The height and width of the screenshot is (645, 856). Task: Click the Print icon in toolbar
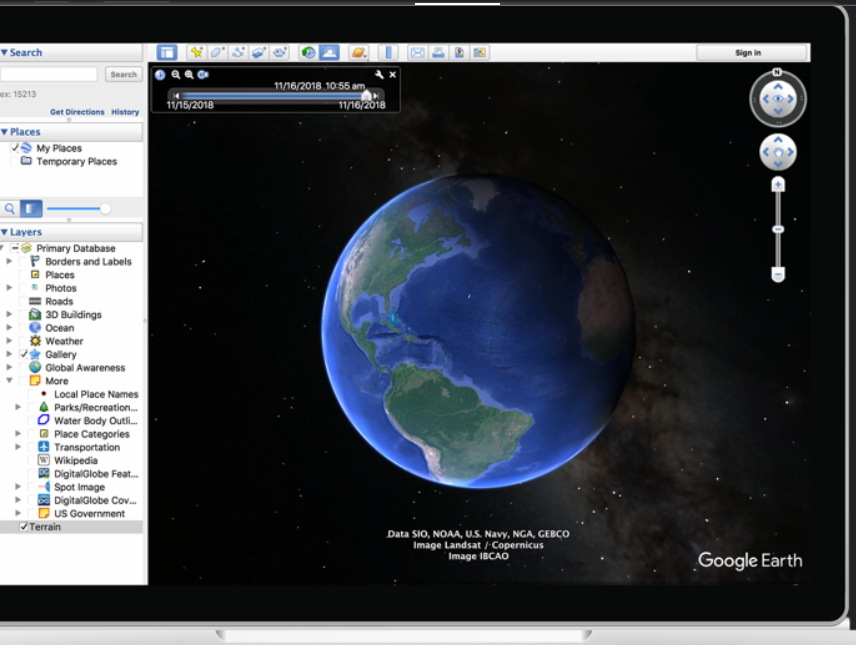point(438,52)
